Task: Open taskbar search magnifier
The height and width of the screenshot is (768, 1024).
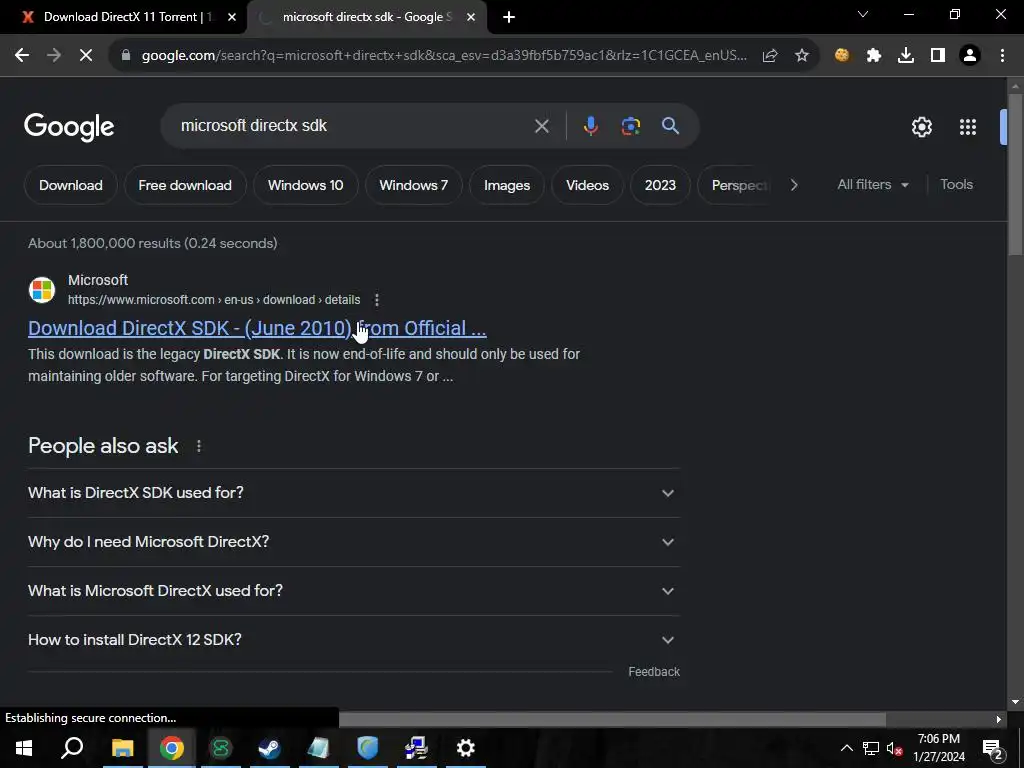Action: point(72,748)
